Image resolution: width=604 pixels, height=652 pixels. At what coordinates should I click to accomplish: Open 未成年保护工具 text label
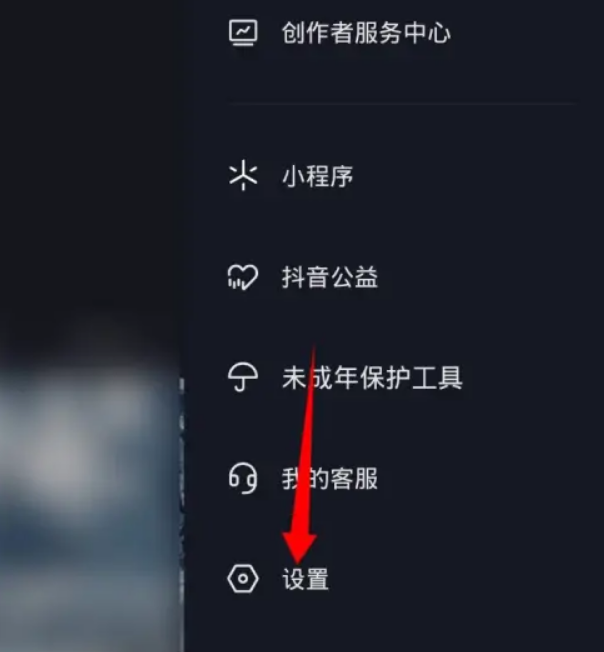372,378
